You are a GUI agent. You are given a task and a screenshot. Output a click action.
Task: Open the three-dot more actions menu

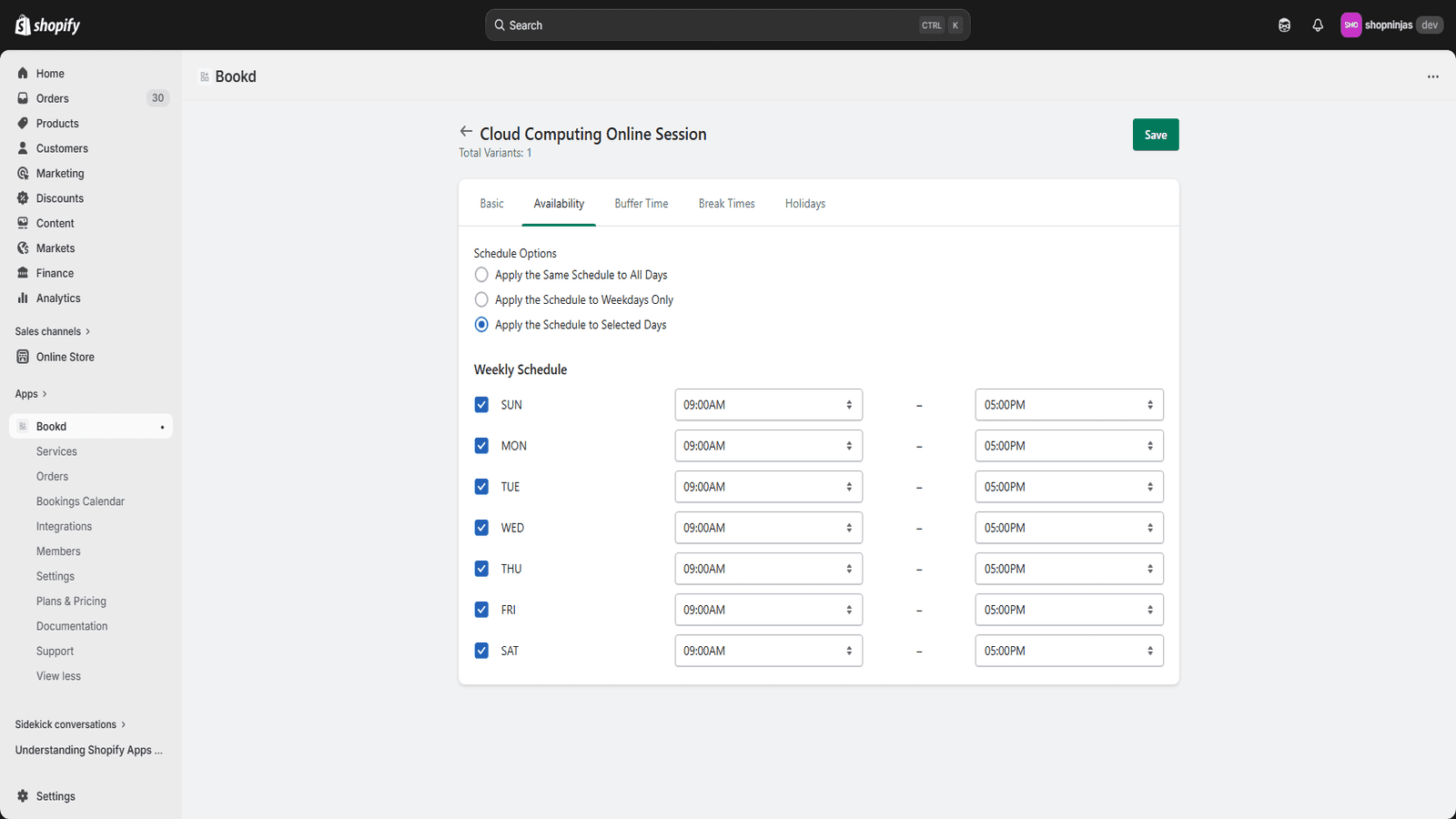[x=1433, y=76]
